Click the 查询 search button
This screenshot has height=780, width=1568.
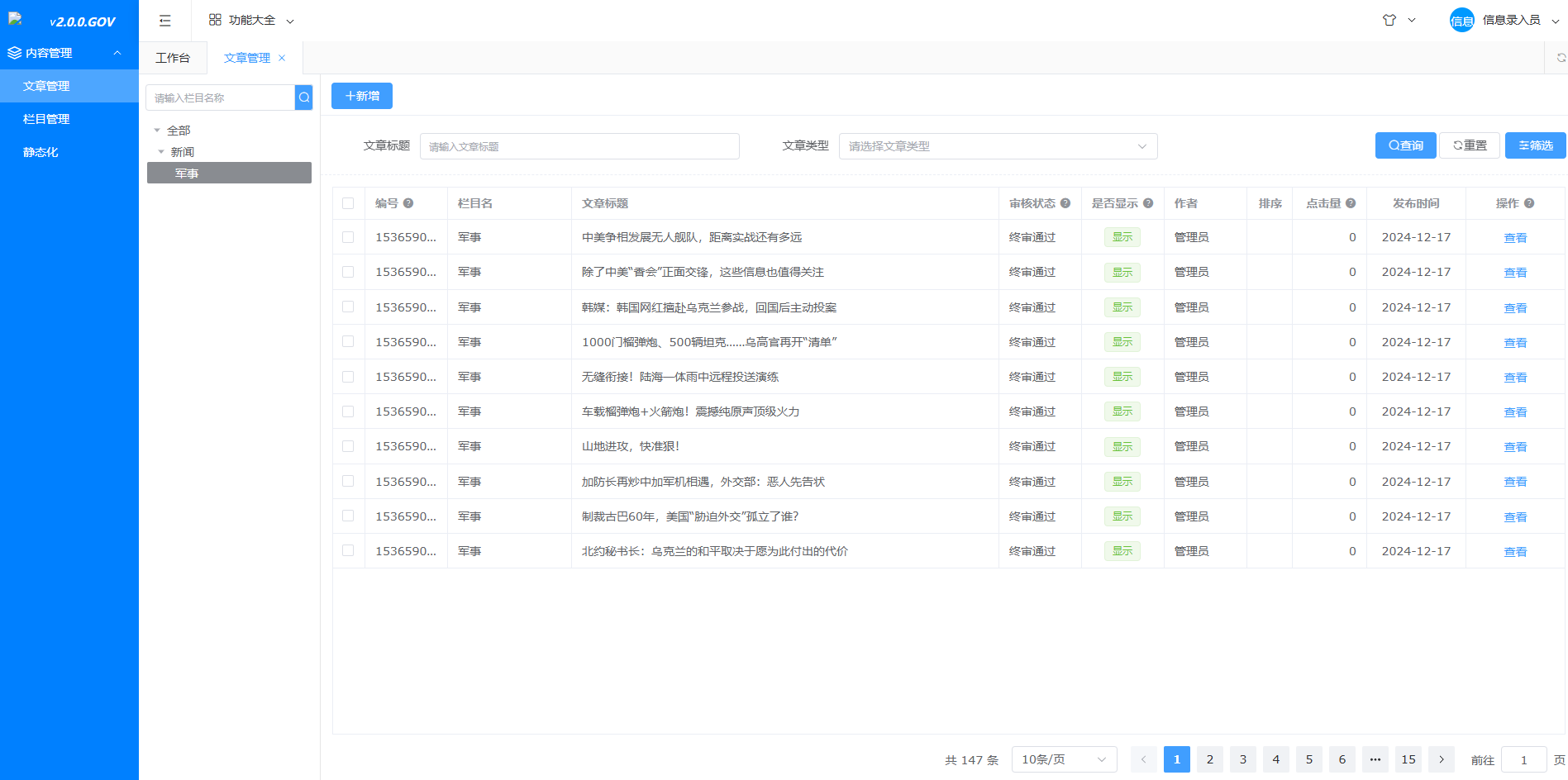(1405, 145)
